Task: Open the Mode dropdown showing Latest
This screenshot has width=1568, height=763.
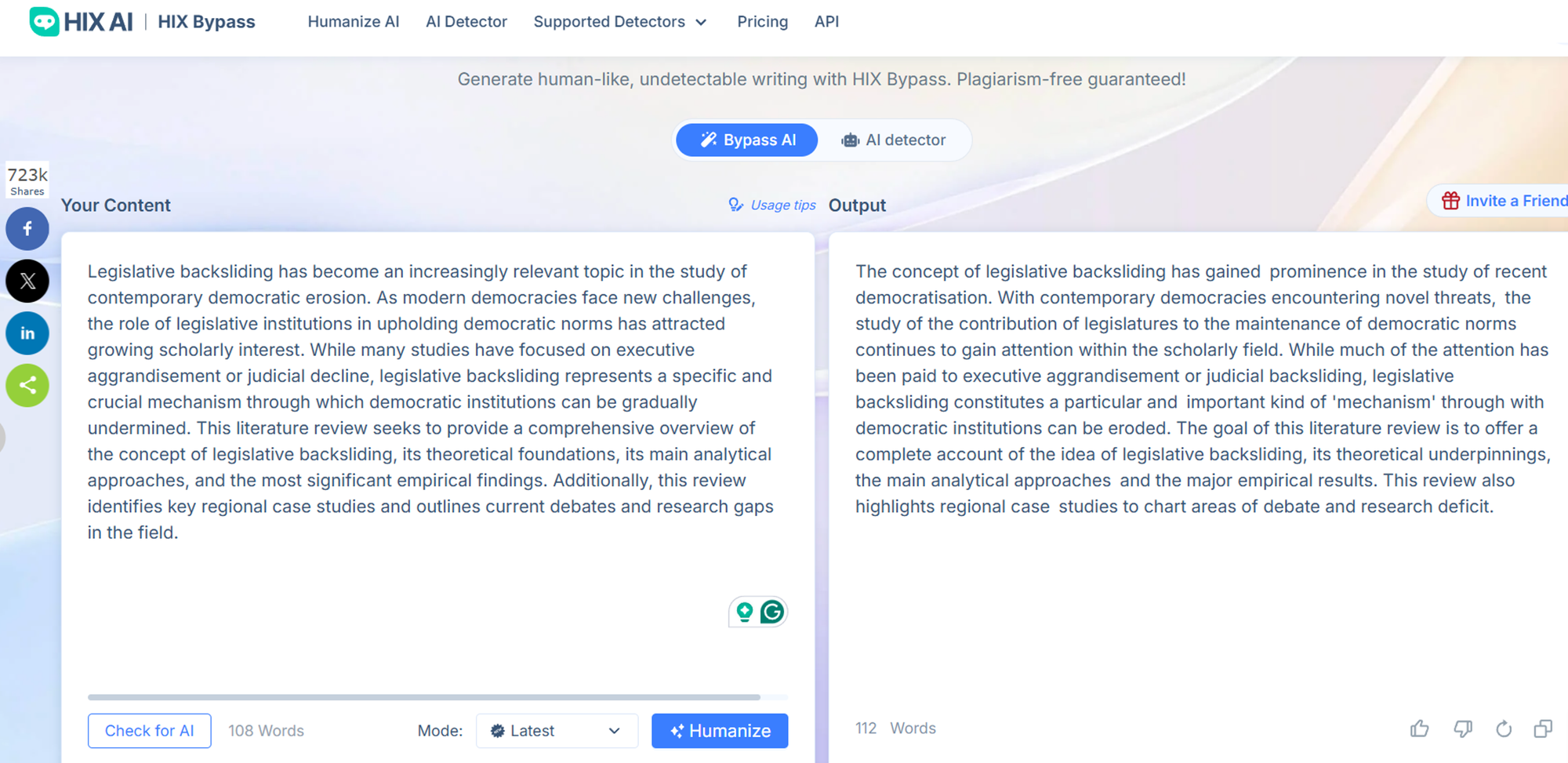Action: click(x=557, y=731)
